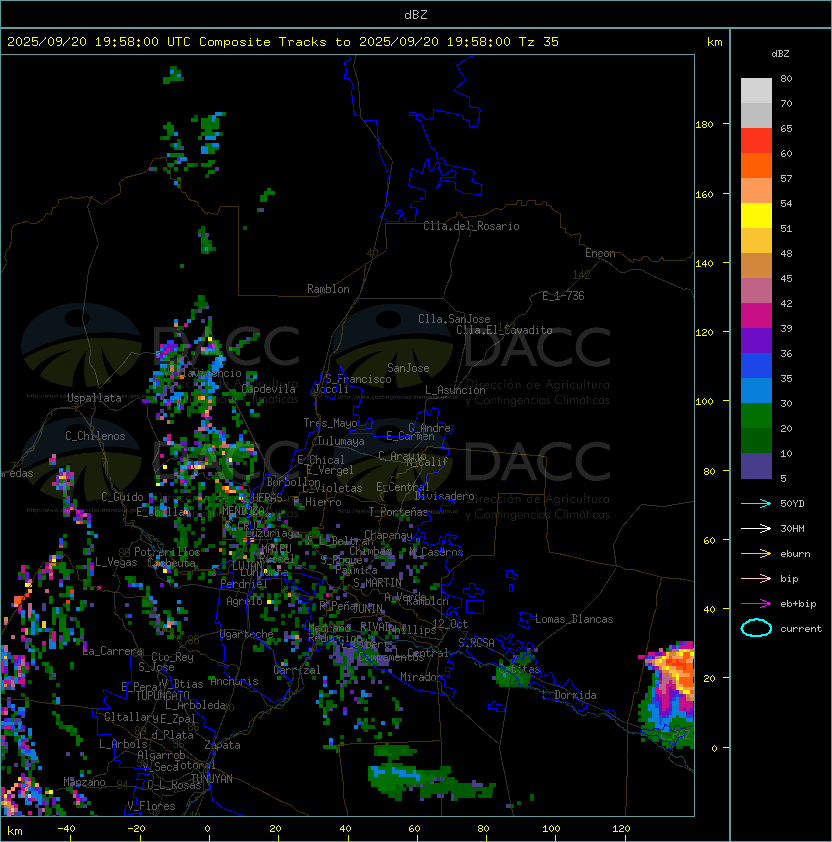Click the L_Dormida place label

tap(569, 695)
